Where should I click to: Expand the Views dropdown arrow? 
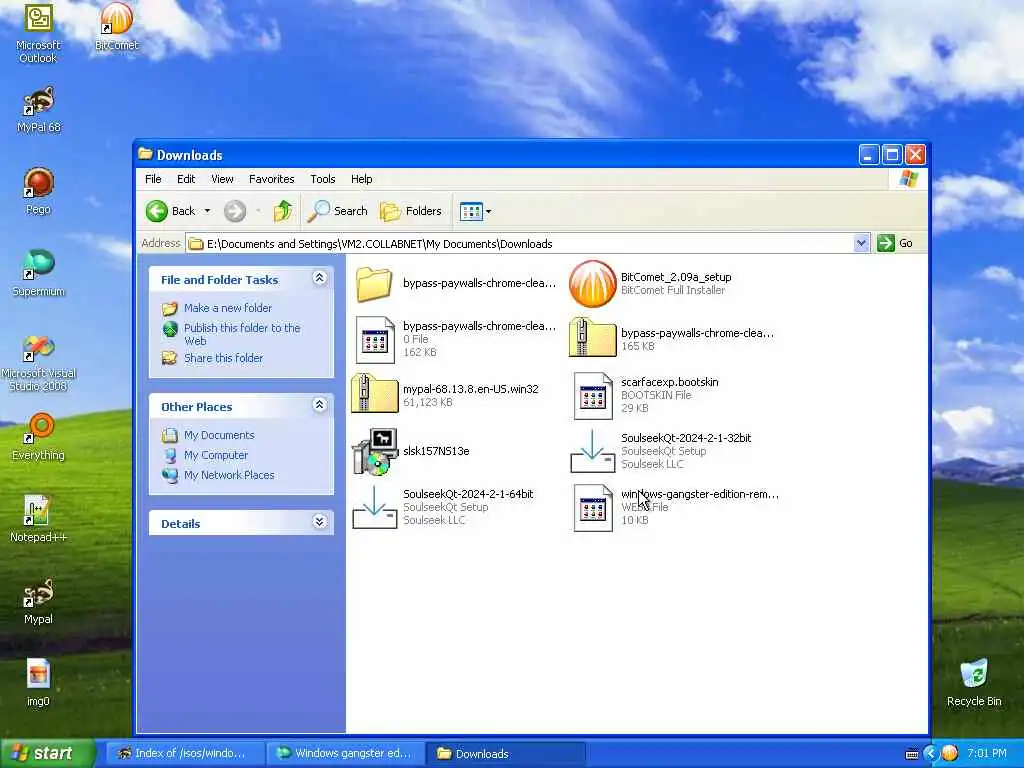coord(488,211)
